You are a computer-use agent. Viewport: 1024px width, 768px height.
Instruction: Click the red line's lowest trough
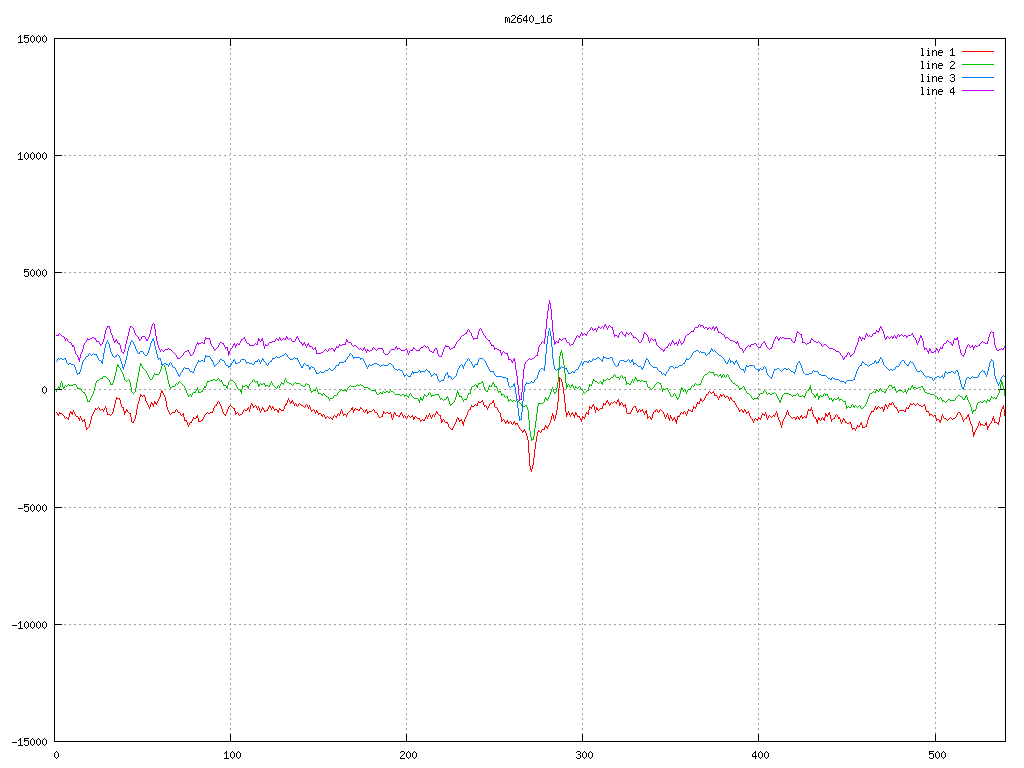click(x=531, y=470)
